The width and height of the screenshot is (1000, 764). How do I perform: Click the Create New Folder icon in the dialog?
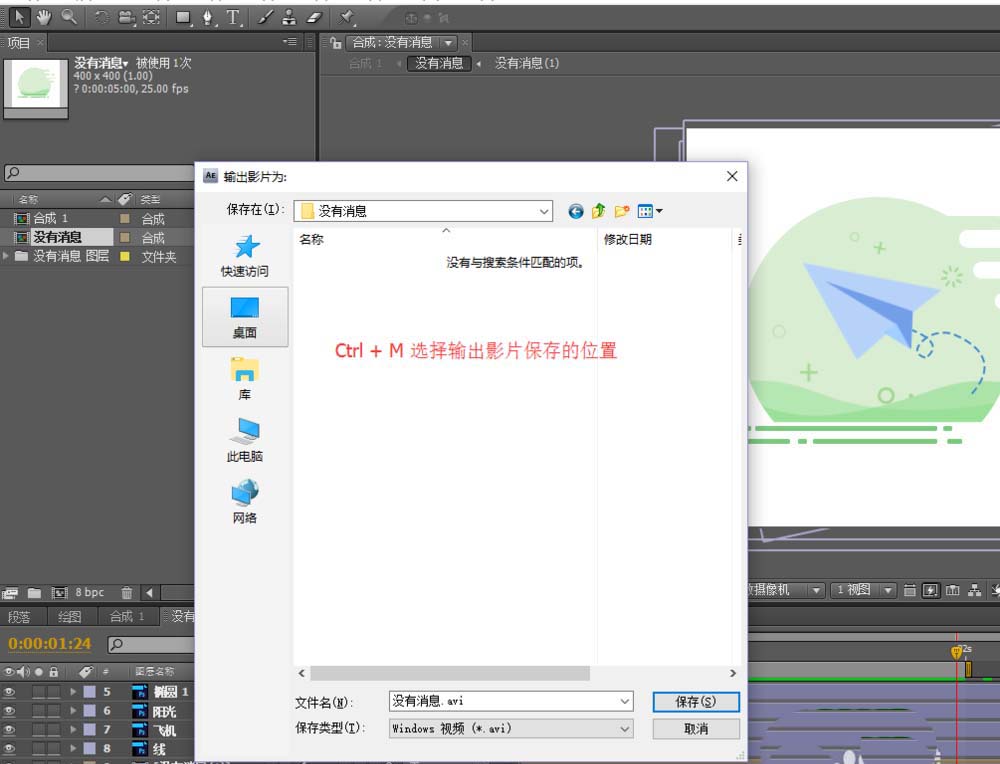[x=622, y=211]
